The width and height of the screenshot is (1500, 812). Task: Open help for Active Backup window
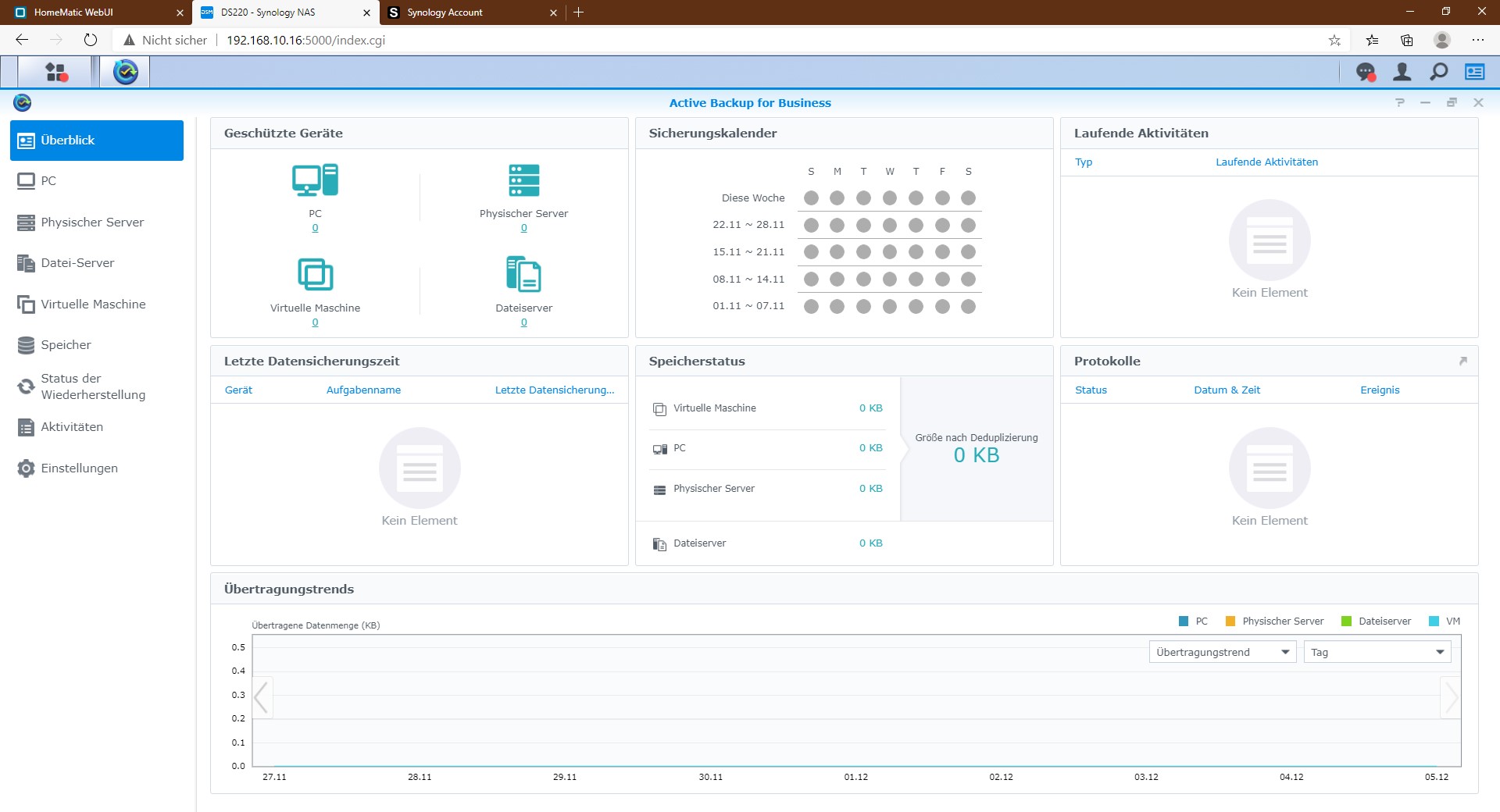tap(1400, 102)
